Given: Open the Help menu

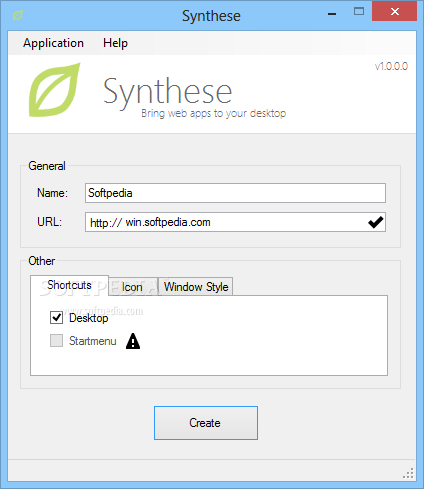Looking at the screenshot, I should click(x=115, y=43).
